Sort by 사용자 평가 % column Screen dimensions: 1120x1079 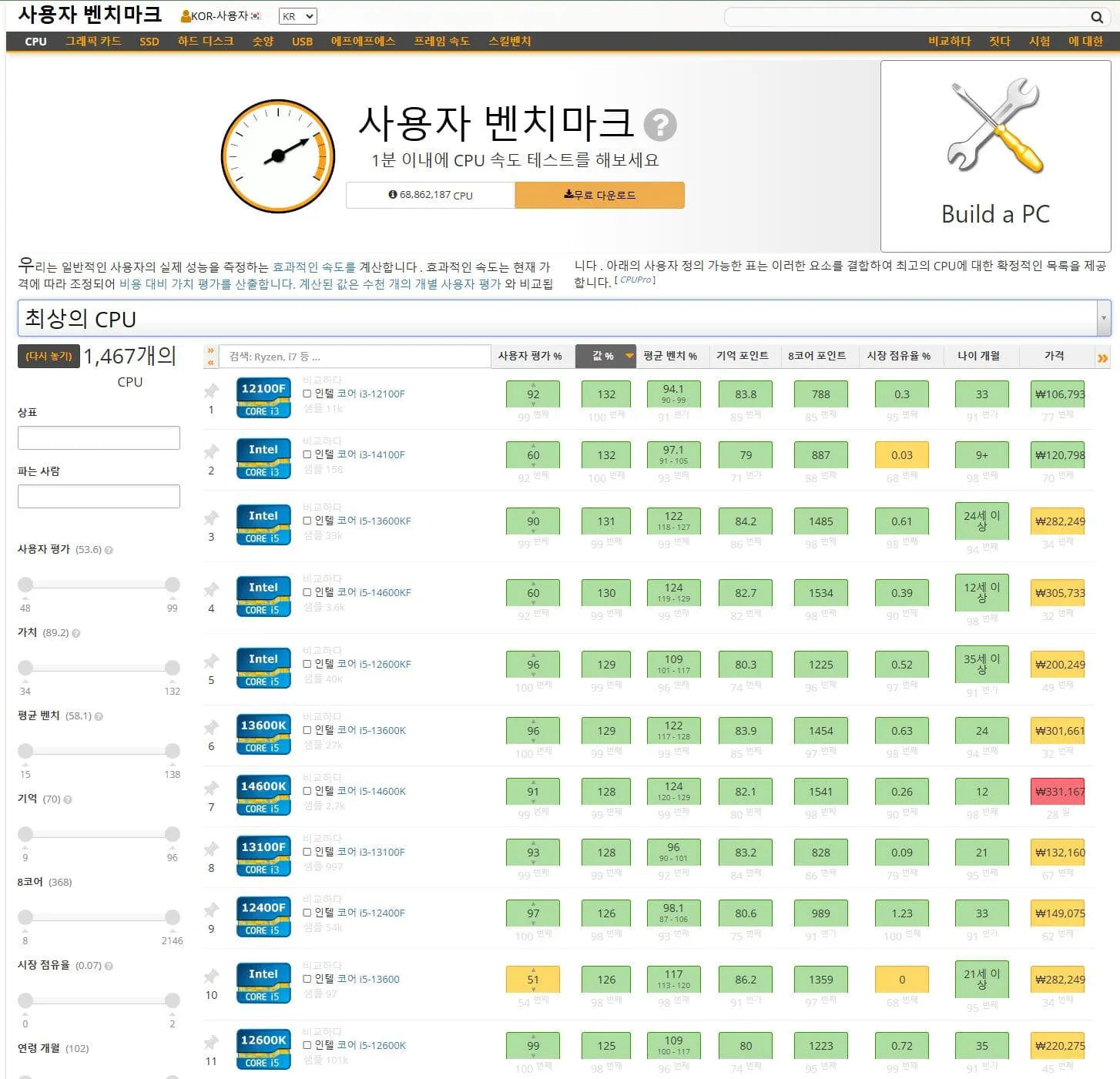point(530,356)
